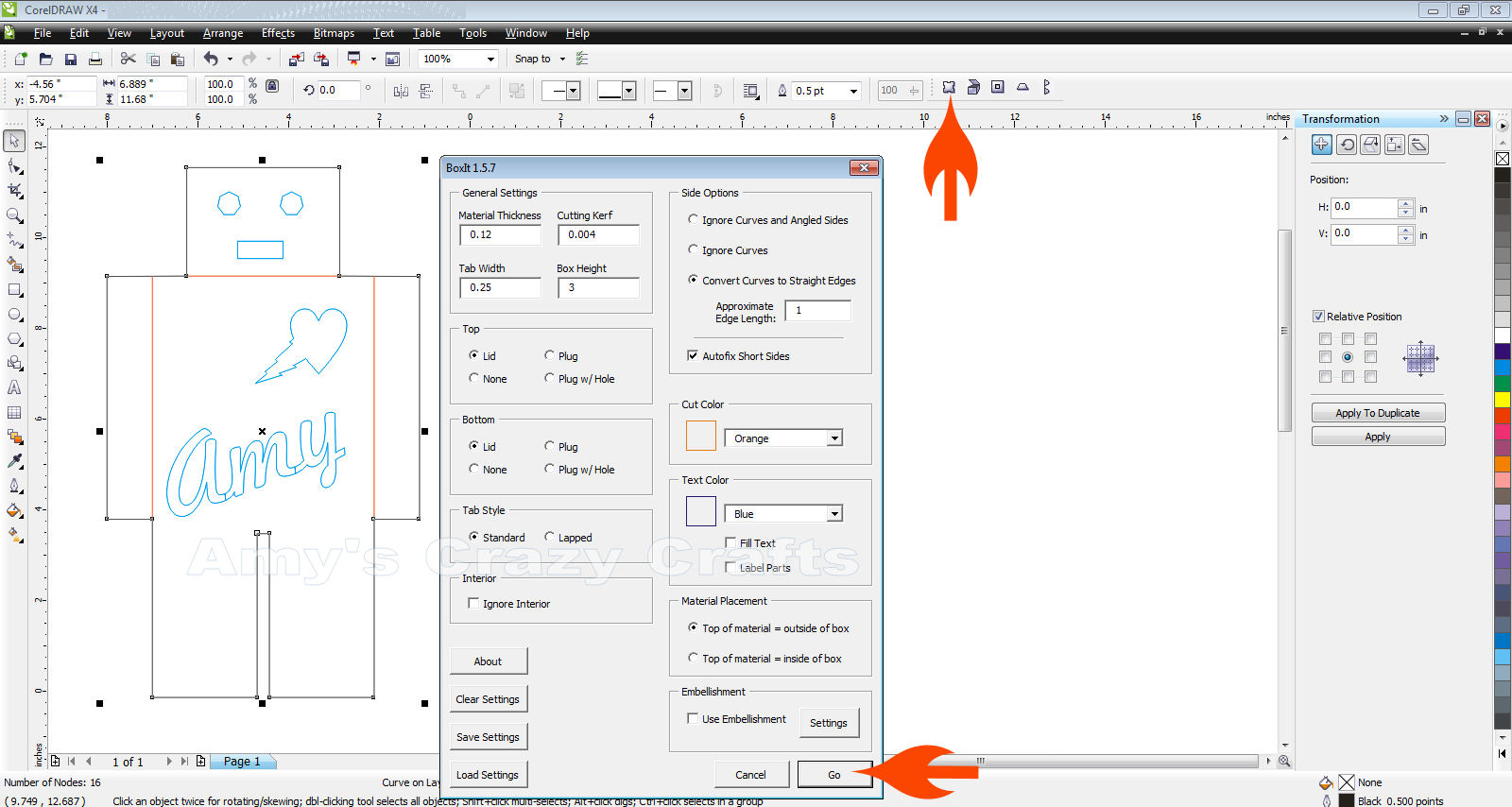1512x807 pixels.
Task: Open the Embellishment Settings button
Action: coord(829,723)
